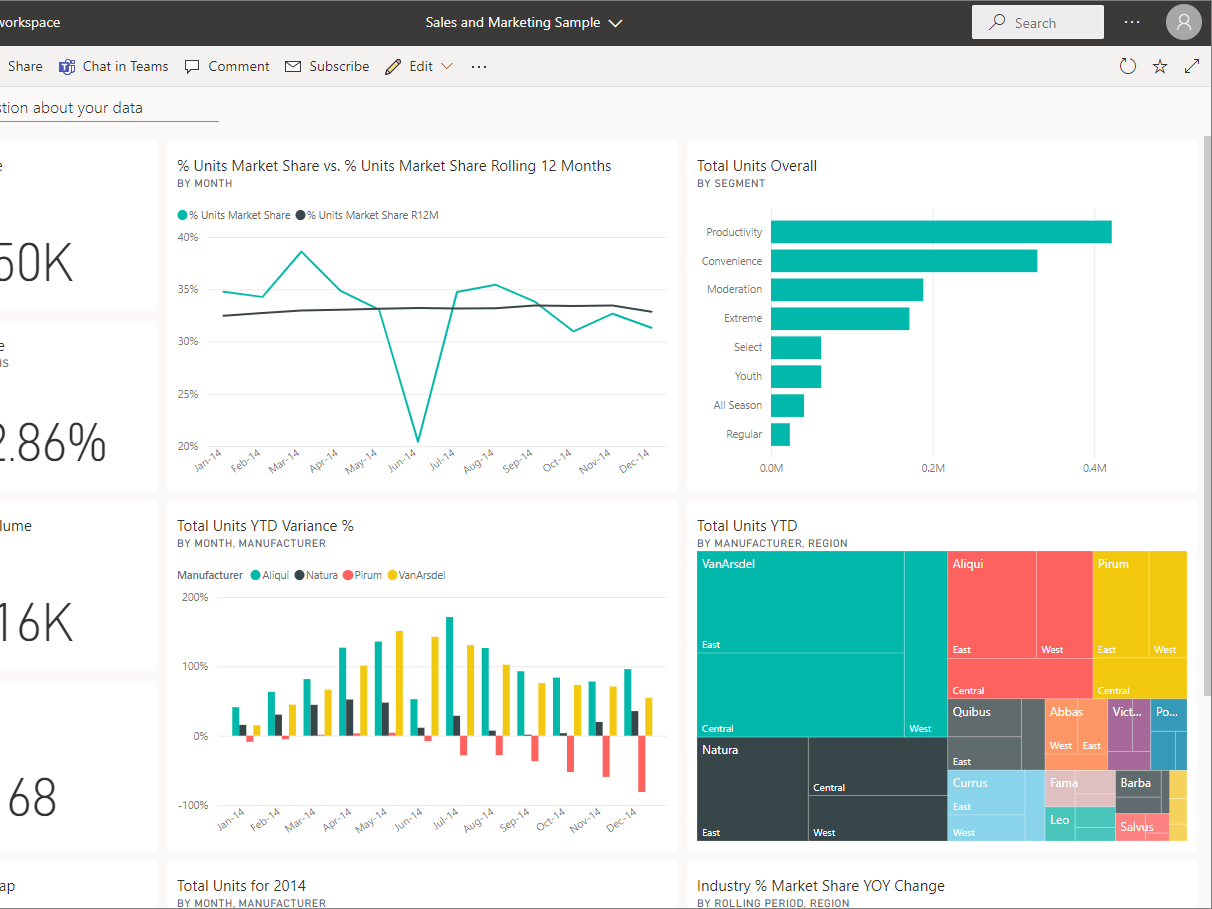
Task: Click Share in the toolbar
Action: [25, 66]
